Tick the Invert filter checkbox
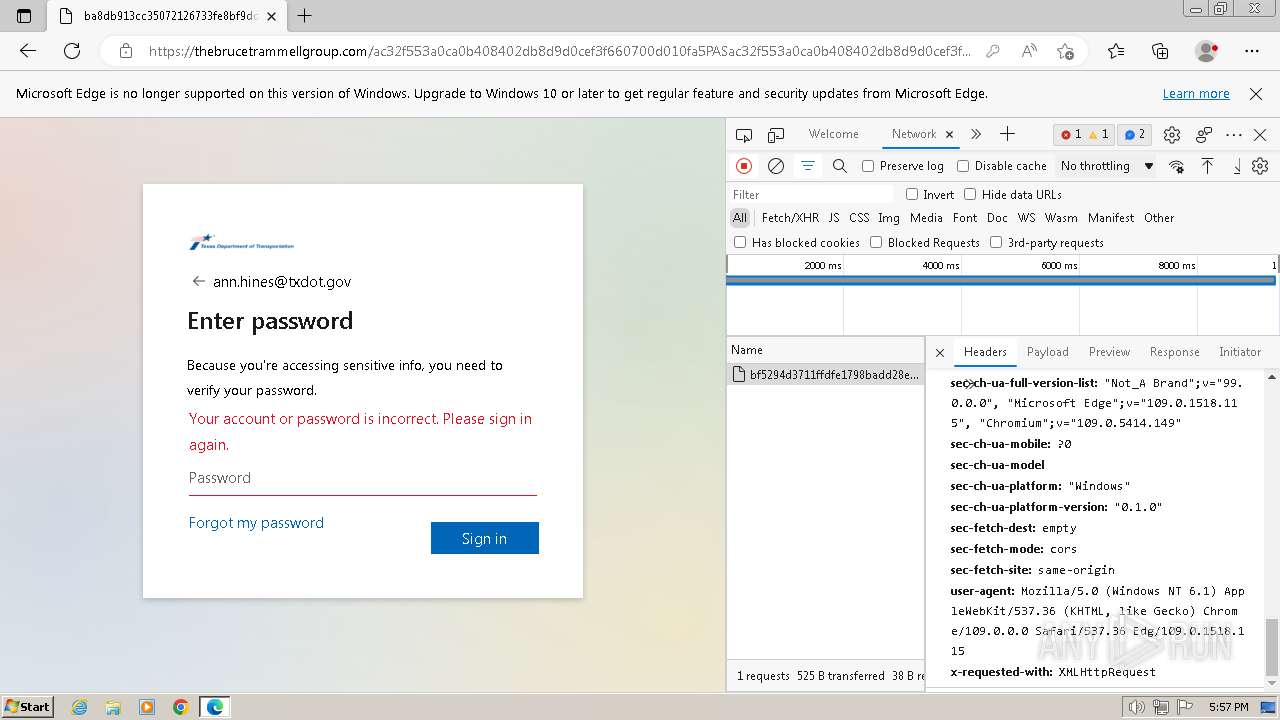The image size is (1280, 720). point(912,194)
